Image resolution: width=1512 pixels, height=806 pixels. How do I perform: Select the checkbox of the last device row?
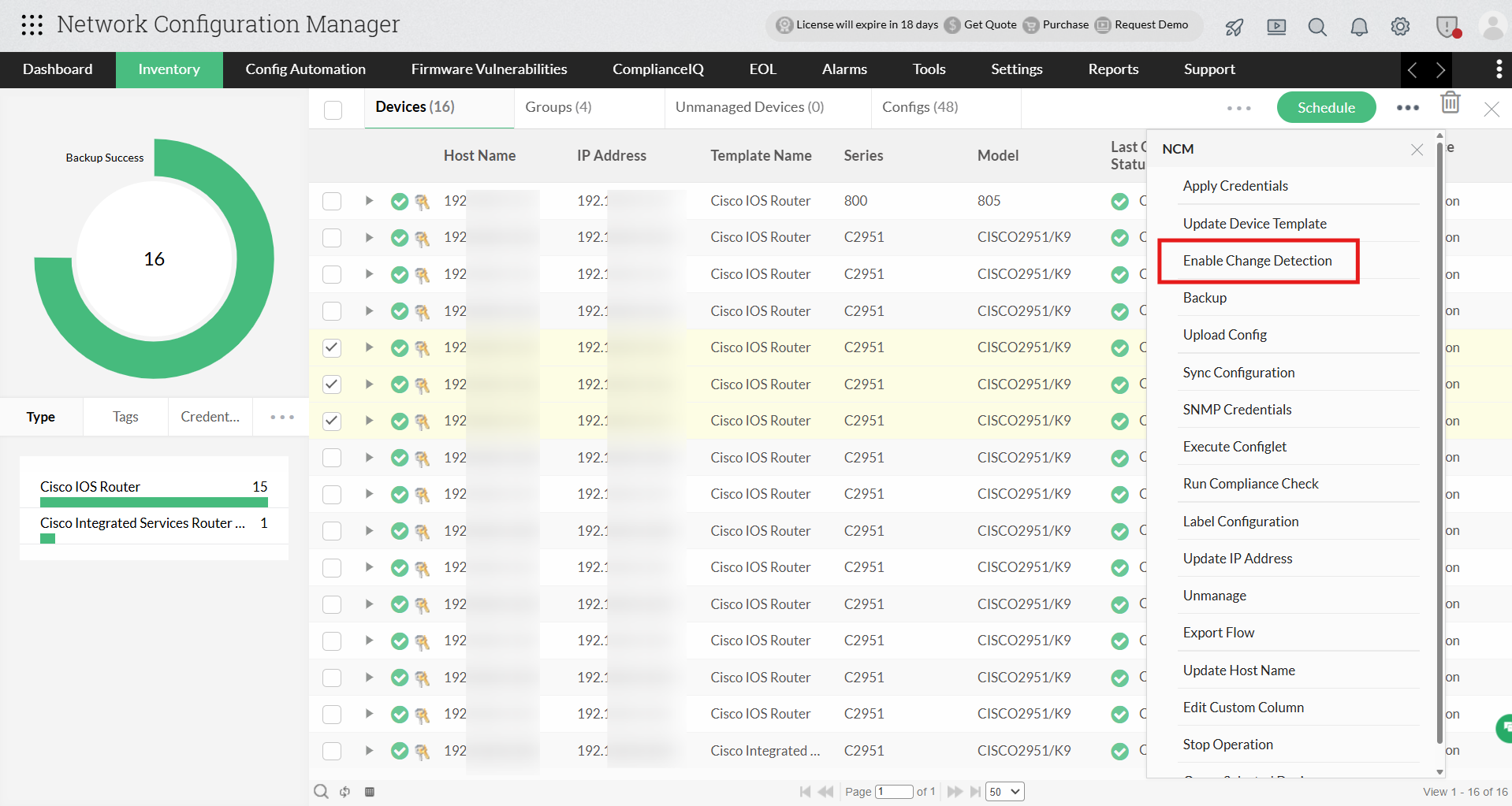[x=331, y=751]
